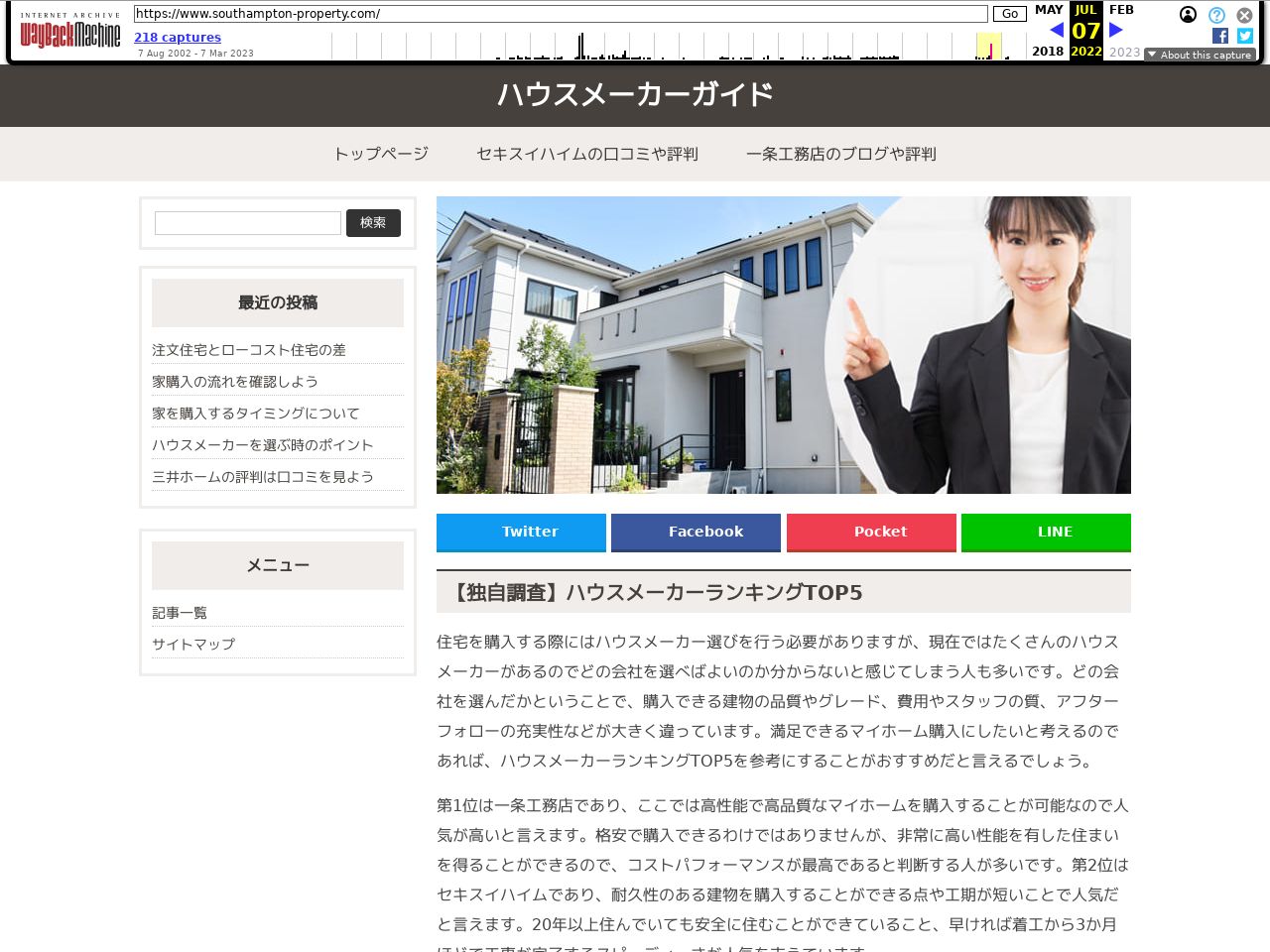Share capture on Facebook icon
Image resolution: width=1270 pixels, height=952 pixels.
click(x=1220, y=36)
